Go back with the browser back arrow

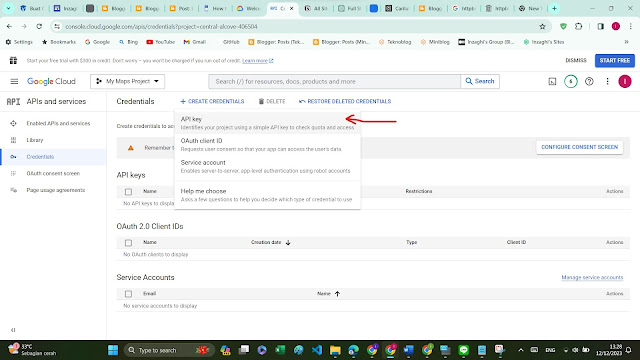point(9,27)
